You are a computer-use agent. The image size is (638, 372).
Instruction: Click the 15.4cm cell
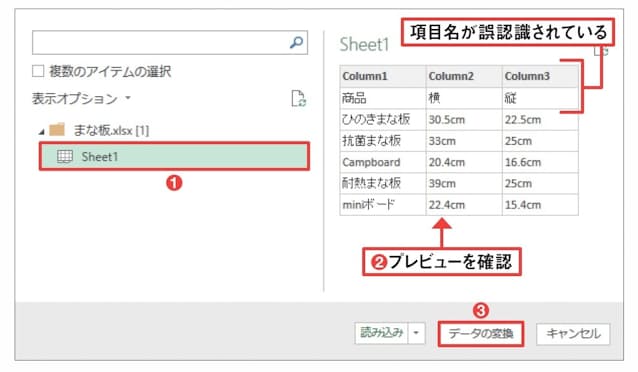[540, 204]
